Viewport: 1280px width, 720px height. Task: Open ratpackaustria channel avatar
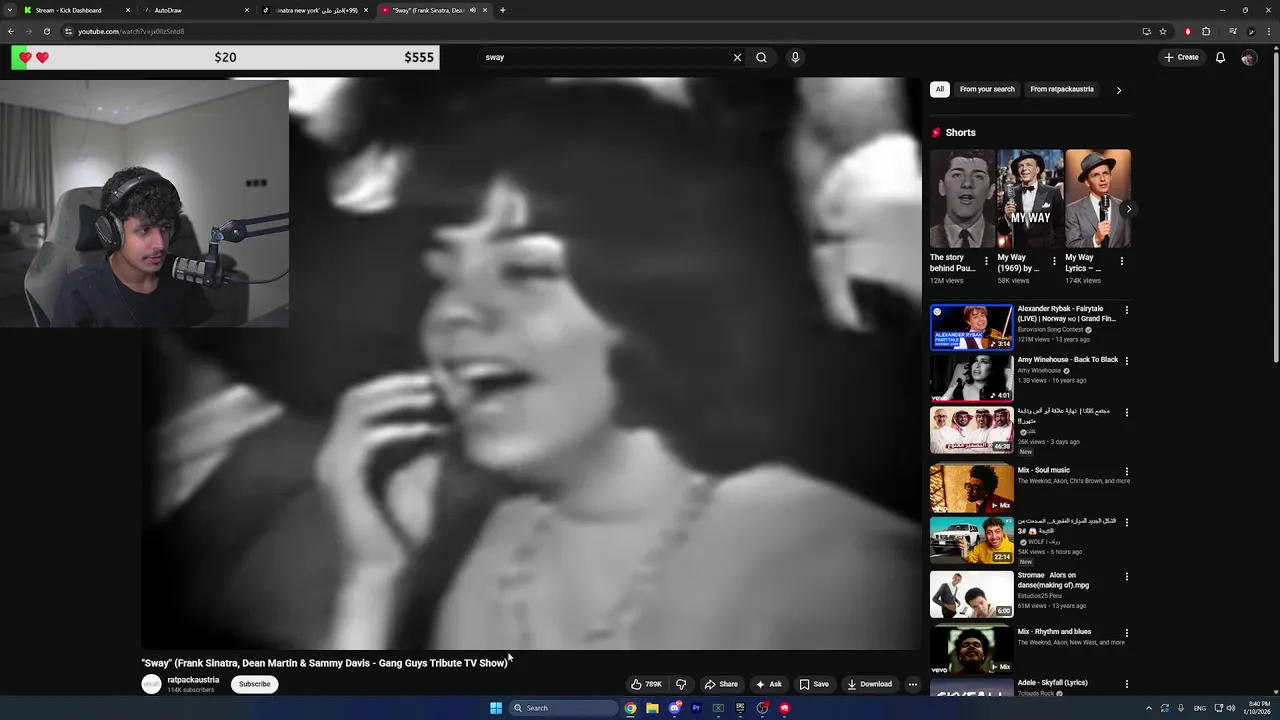[x=151, y=684]
